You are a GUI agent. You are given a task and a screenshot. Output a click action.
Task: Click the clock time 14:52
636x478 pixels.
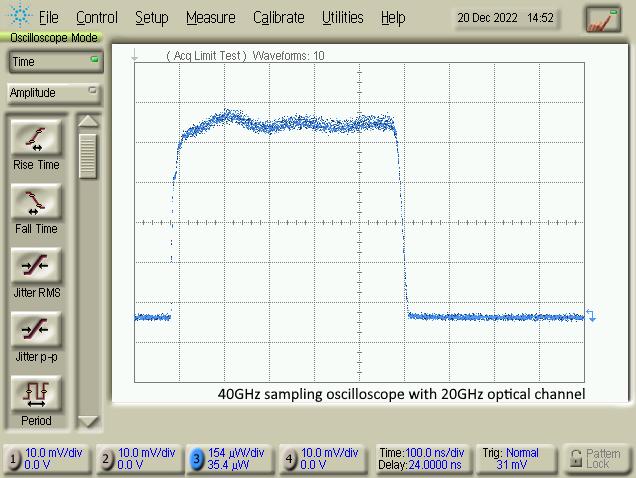point(540,18)
